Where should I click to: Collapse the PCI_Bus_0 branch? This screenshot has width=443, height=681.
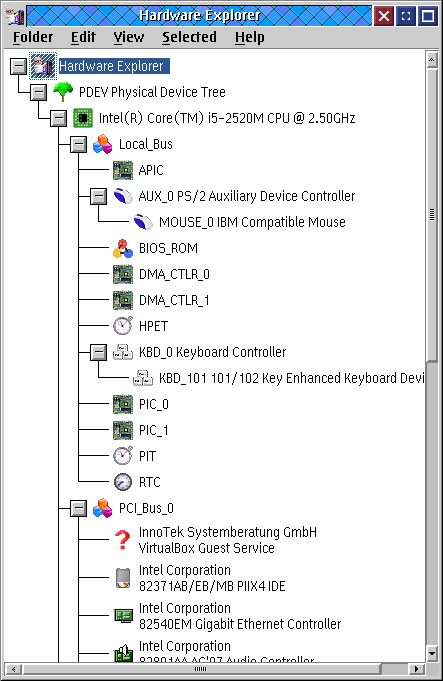(79, 508)
